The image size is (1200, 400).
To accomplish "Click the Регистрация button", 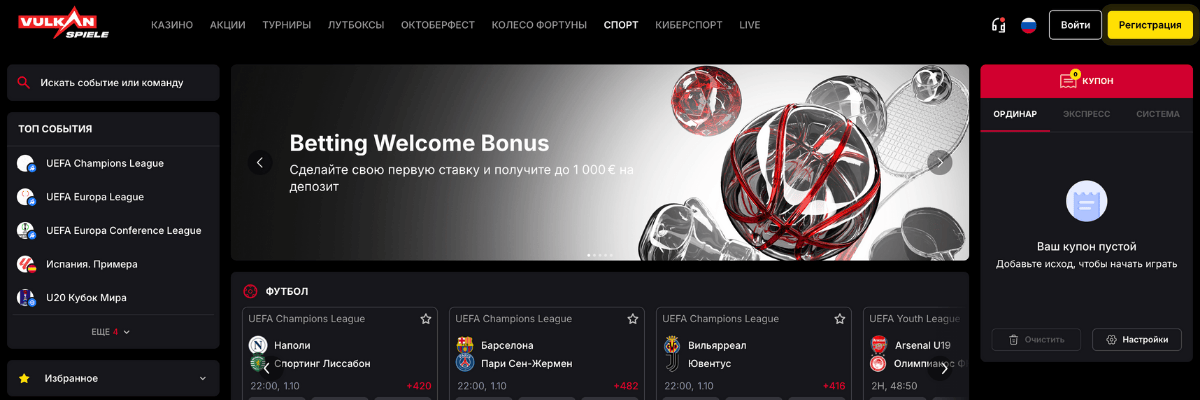I will click(x=1150, y=25).
